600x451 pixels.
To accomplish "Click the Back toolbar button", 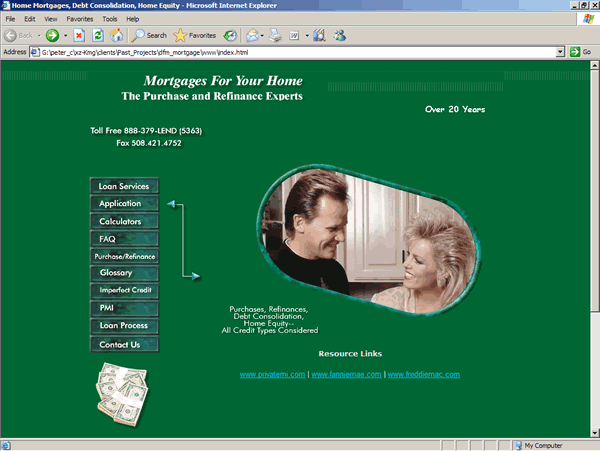I will point(18,36).
